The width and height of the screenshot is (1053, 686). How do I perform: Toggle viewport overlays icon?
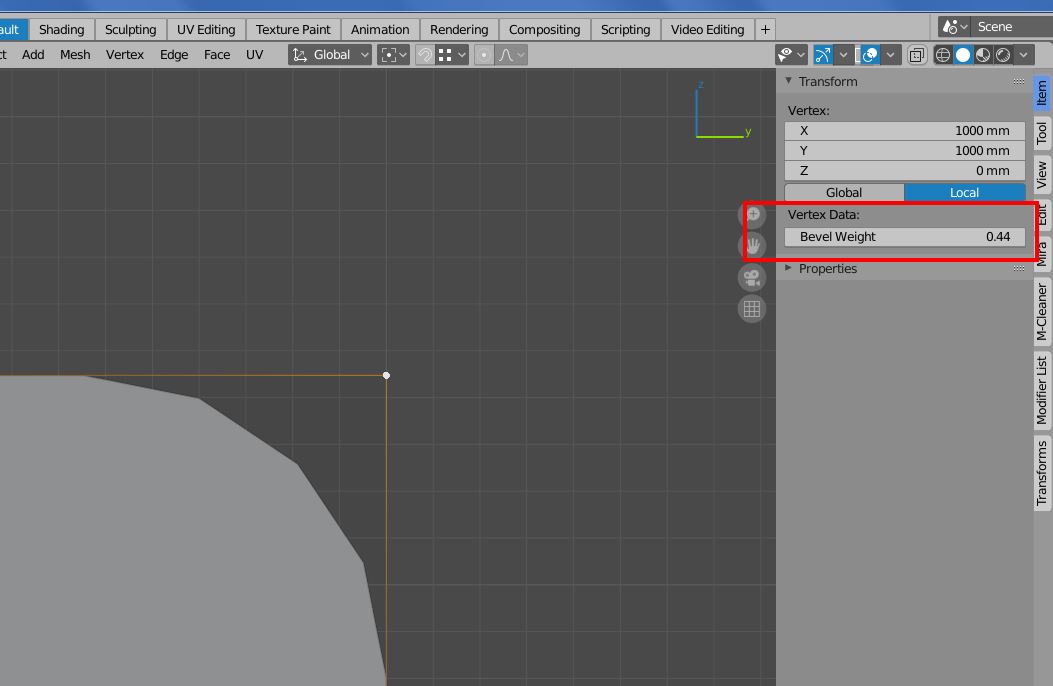(x=870, y=55)
